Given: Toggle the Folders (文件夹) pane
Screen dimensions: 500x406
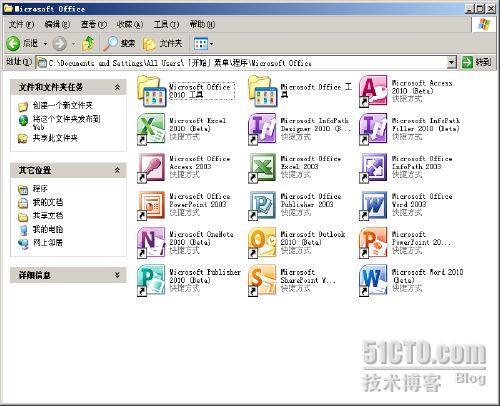Looking at the screenshot, I should pyautogui.click(x=163, y=44).
